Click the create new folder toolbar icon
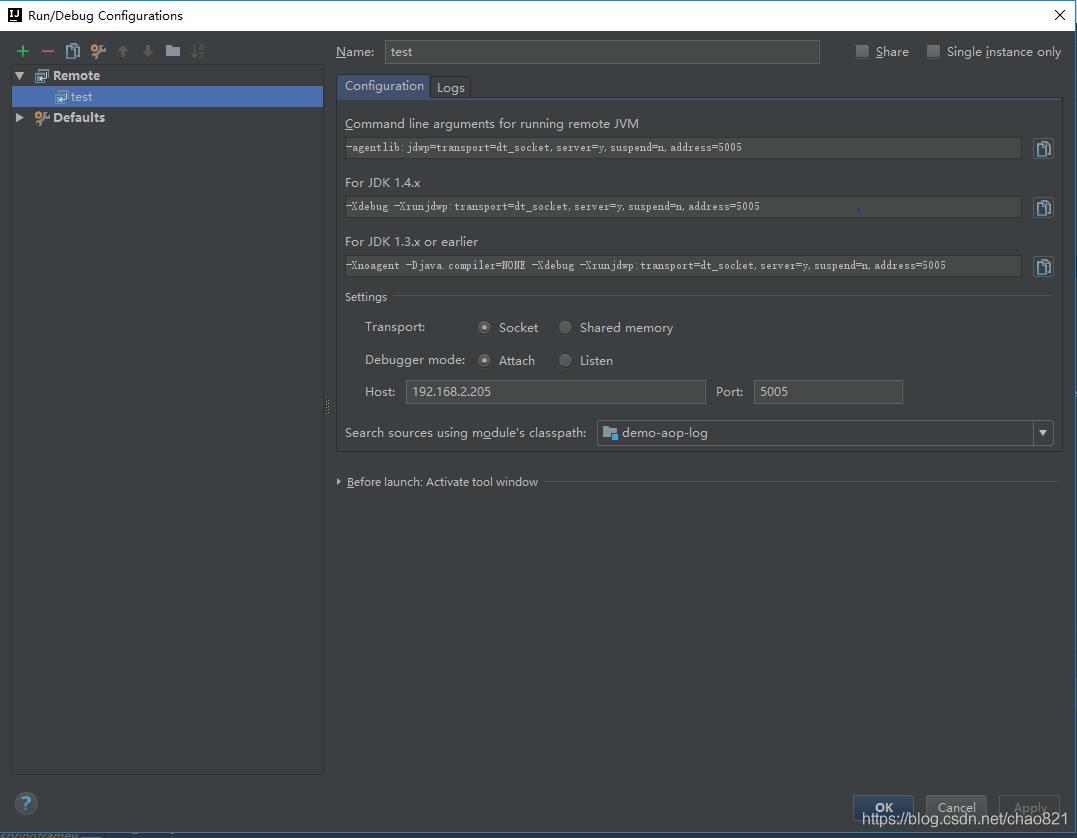 [173, 51]
